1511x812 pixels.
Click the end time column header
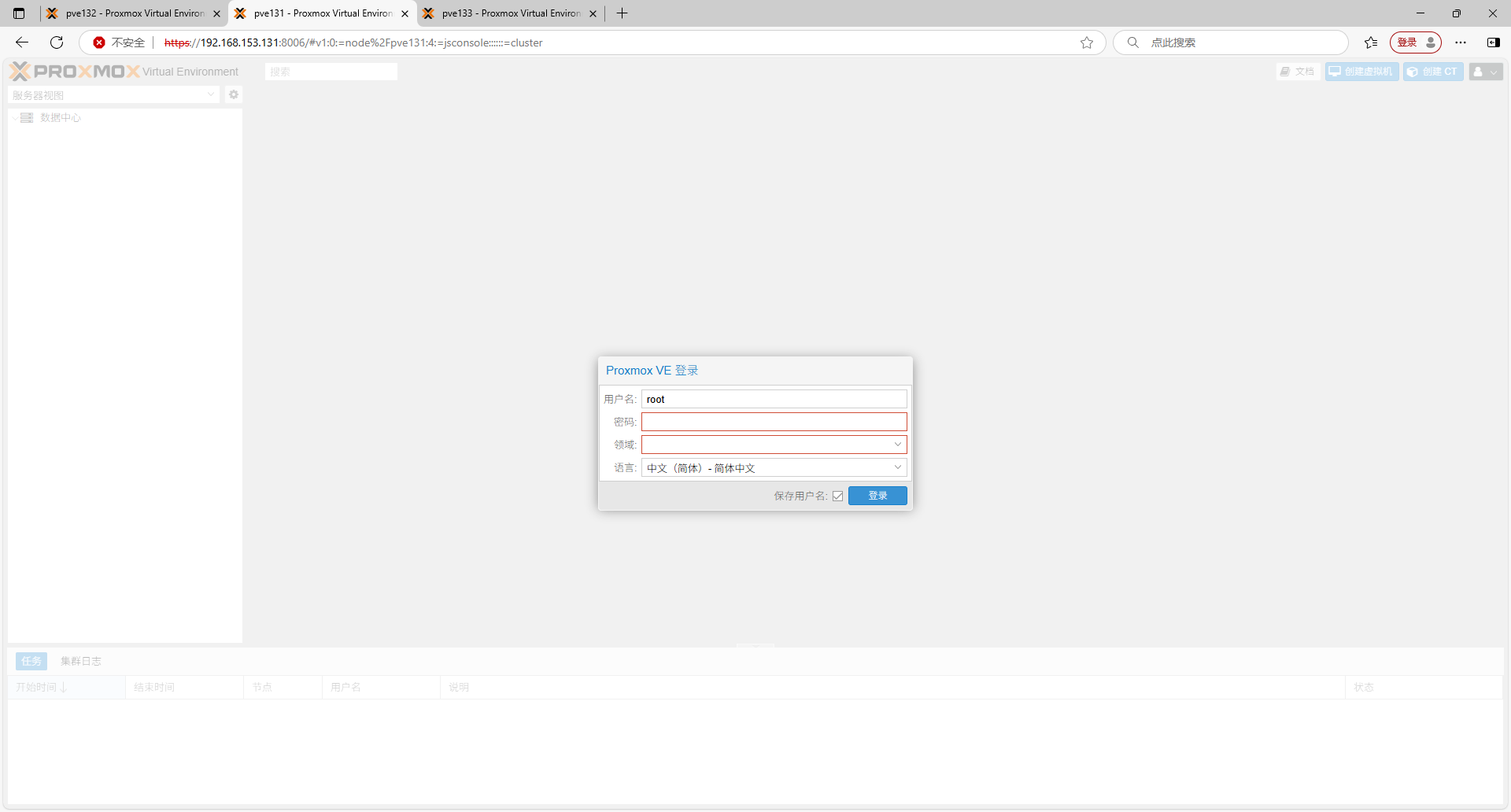click(184, 687)
